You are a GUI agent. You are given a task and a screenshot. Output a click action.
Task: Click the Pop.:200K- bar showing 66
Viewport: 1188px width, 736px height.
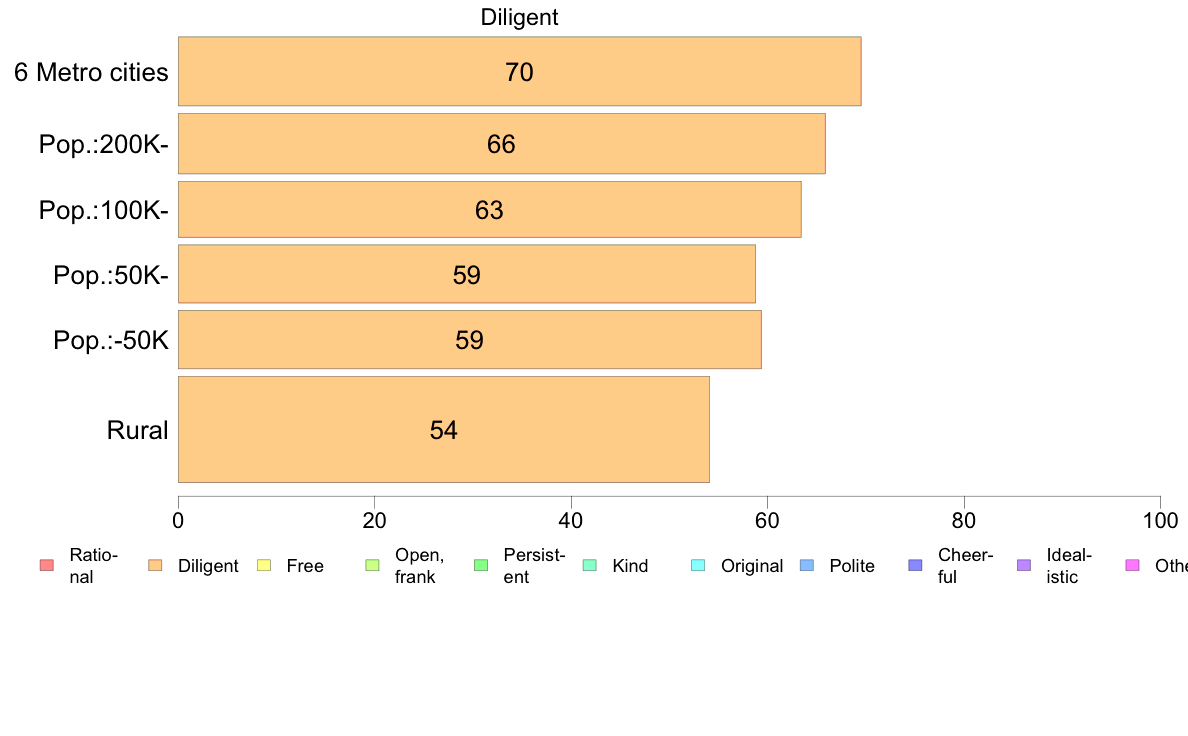tap(502, 144)
